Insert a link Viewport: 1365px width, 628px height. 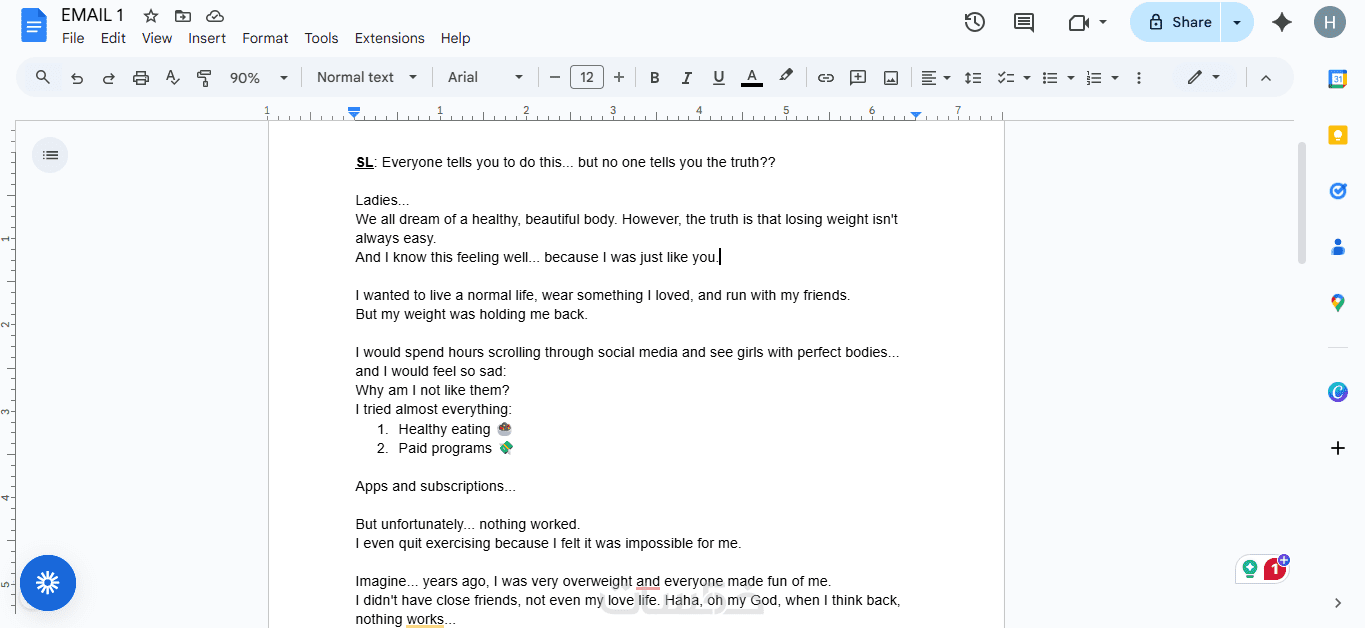[825, 77]
